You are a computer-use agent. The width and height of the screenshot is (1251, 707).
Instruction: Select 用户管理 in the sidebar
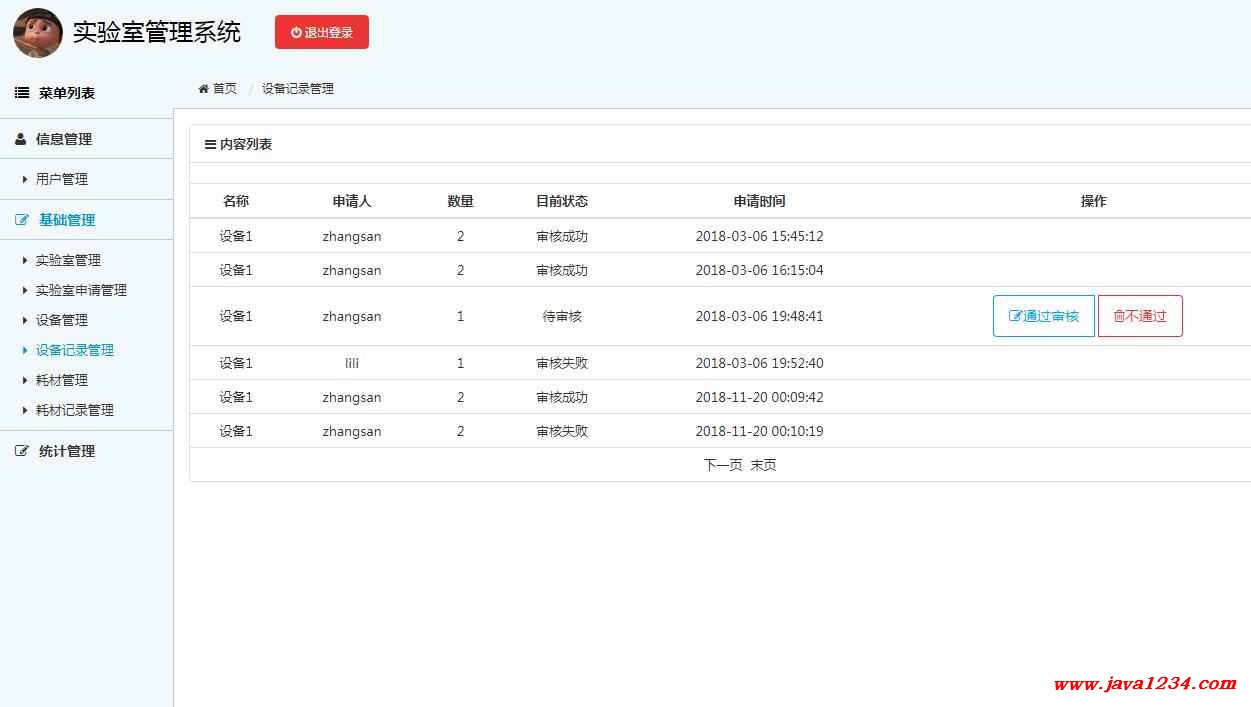pyautogui.click(x=62, y=179)
